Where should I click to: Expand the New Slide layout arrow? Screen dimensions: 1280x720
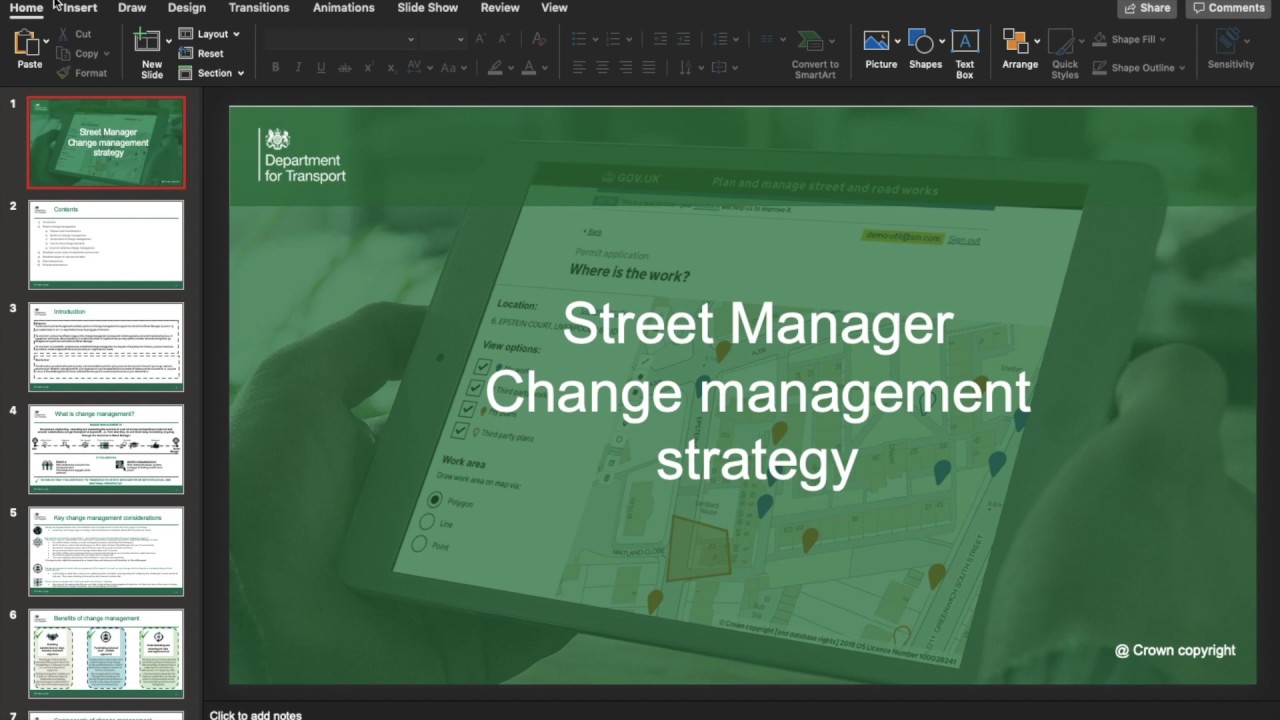tap(168, 42)
